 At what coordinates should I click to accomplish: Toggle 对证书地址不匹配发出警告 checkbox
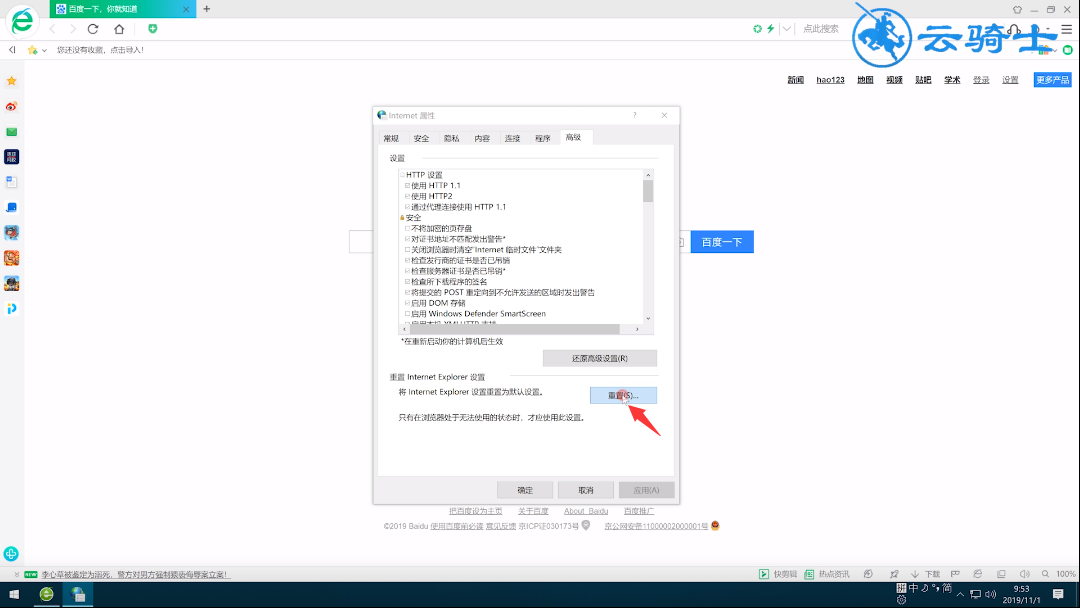pyautogui.click(x=408, y=239)
